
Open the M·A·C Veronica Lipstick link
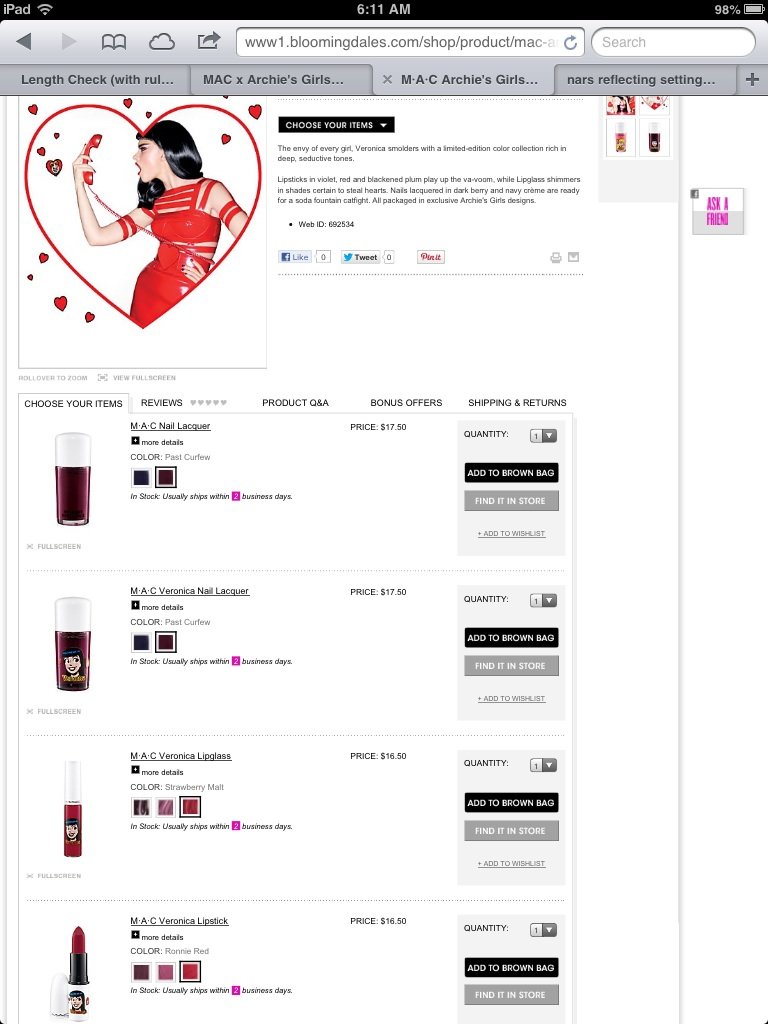[179, 921]
